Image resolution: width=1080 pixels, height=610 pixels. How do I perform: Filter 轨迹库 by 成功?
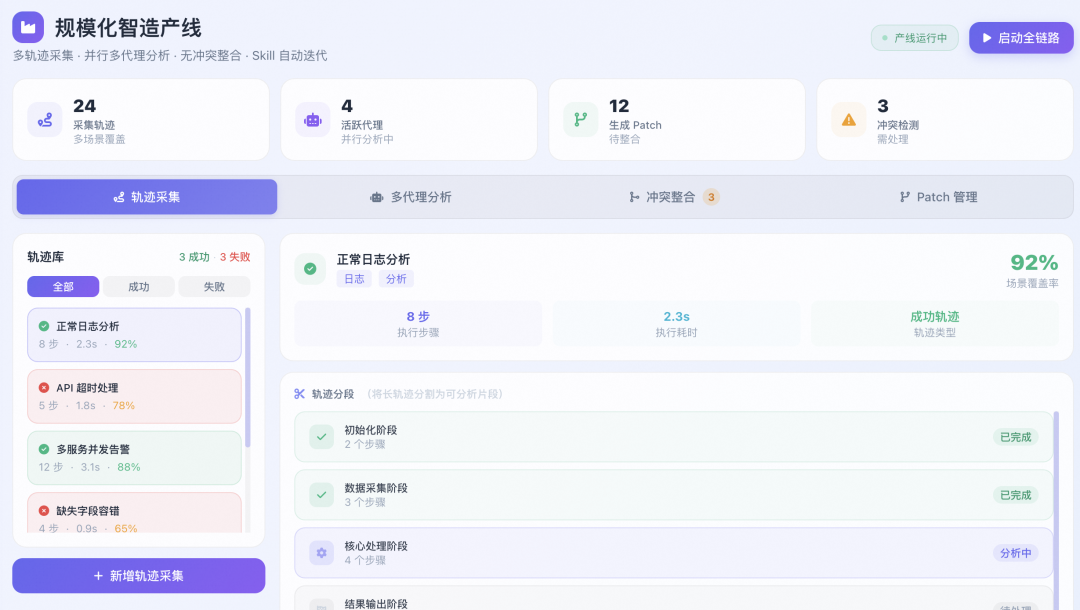(x=138, y=286)
